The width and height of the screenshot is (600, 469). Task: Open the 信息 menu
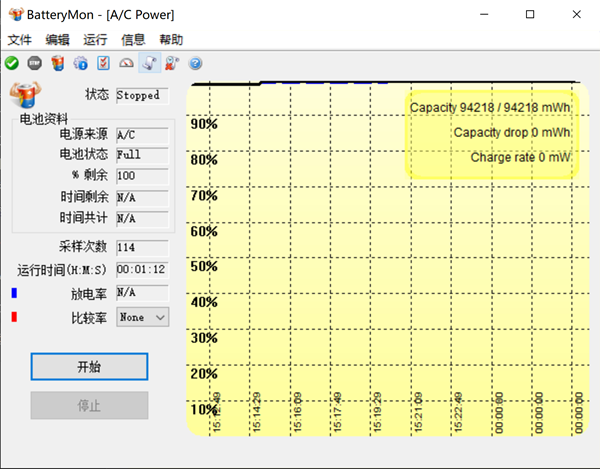tap(133, 40)
